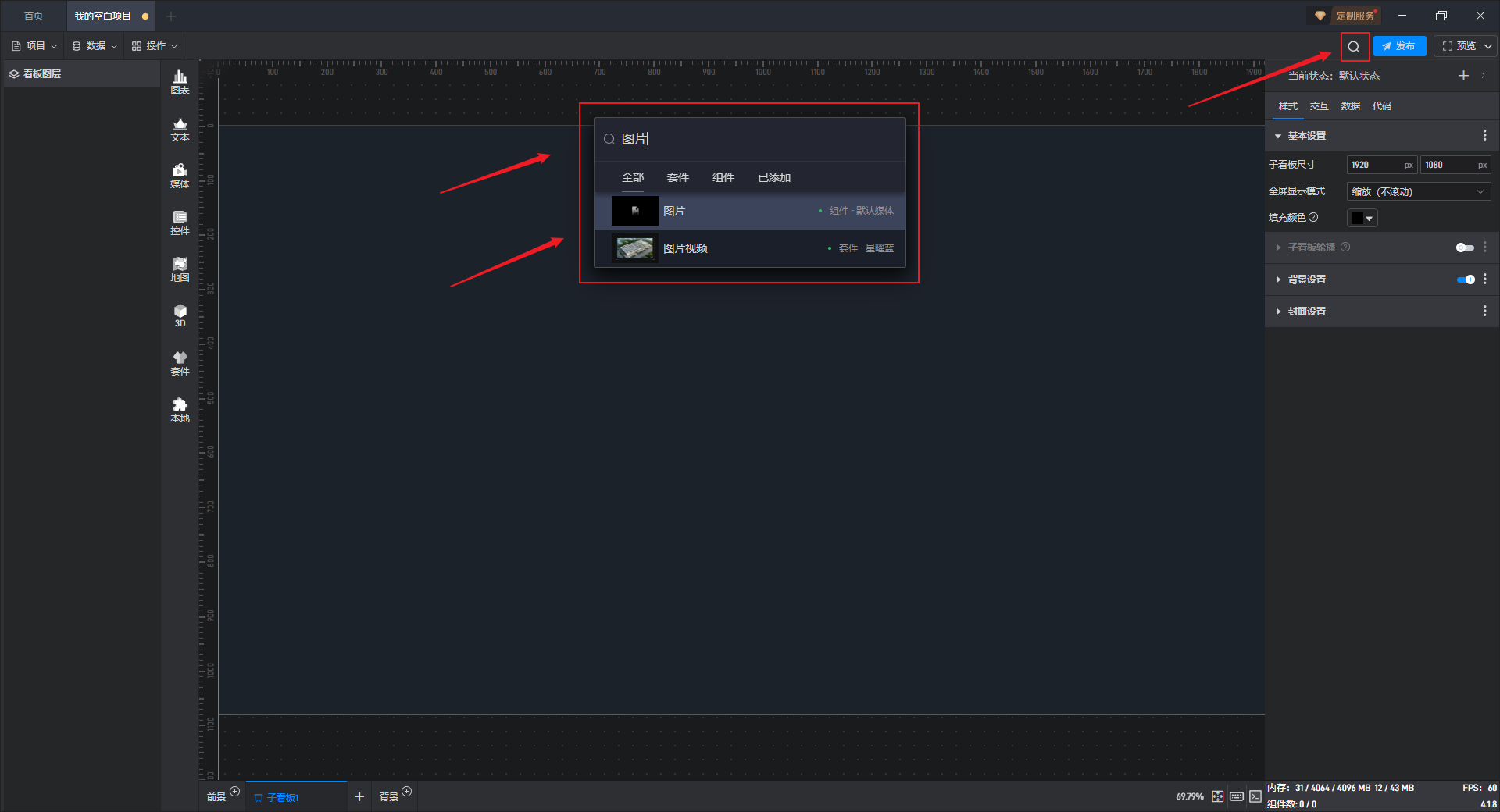Click the search magnifier icon in the top toolbar
The image size is (1500, 812).
[1354, 47]
